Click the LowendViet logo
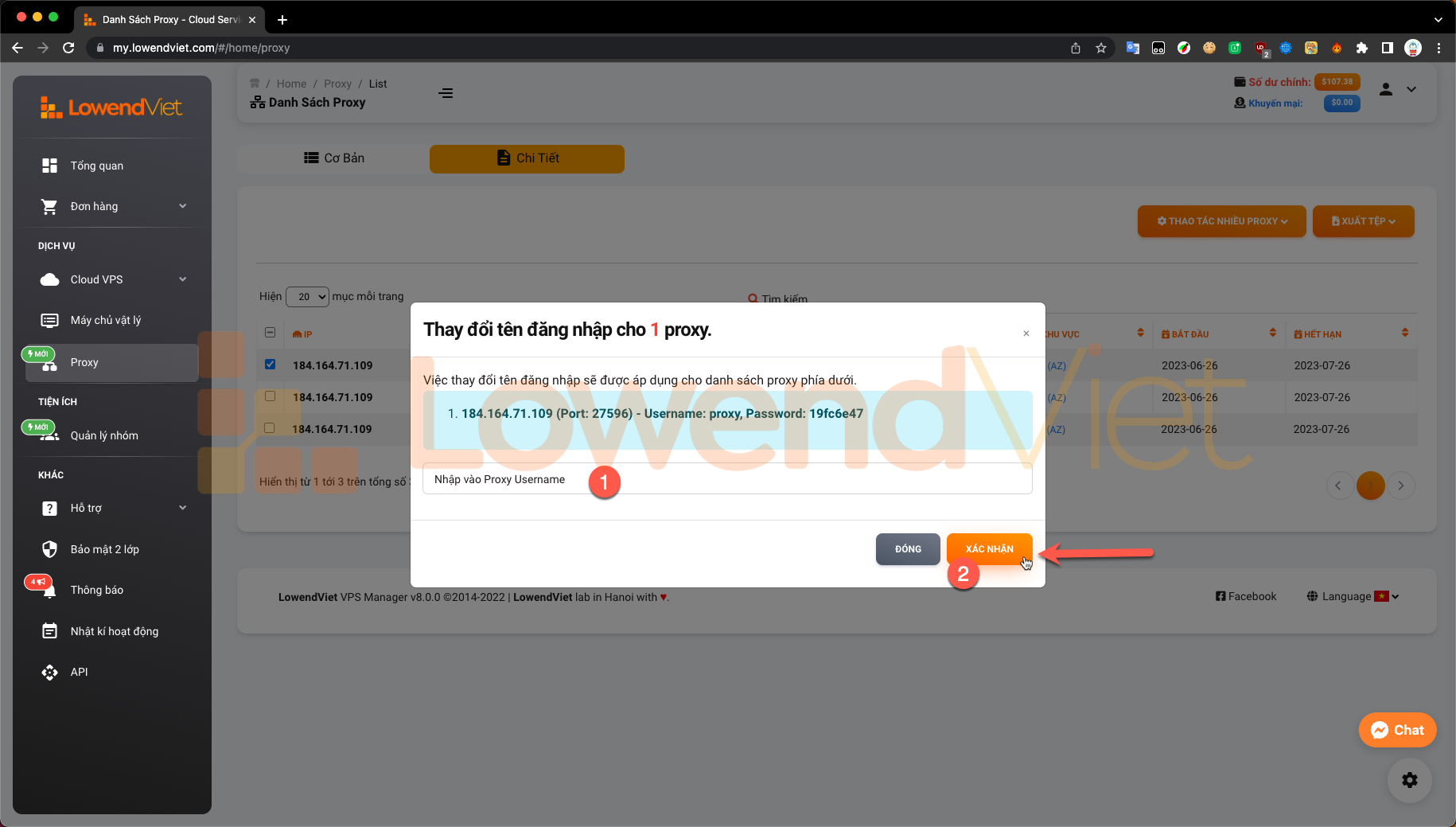Image resolution: width=1456 pixels, height=827 pixels. pos(111,107)
